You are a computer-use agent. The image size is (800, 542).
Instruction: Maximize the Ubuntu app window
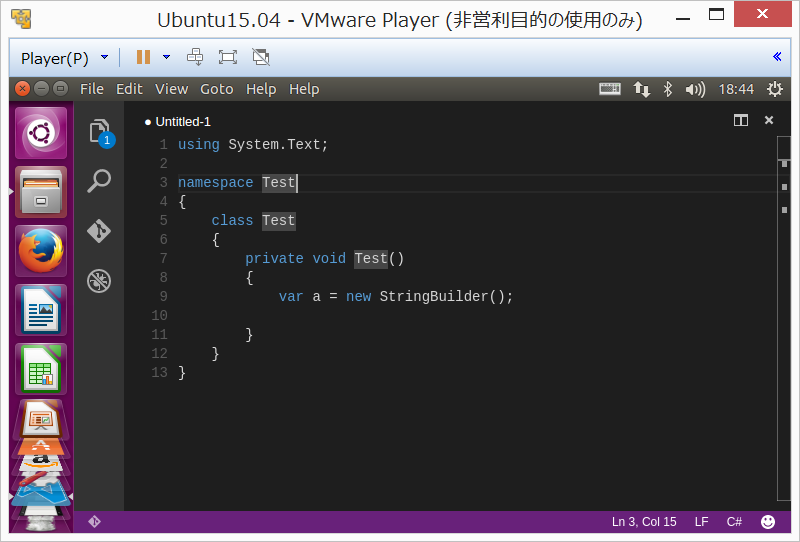point(60,89)
